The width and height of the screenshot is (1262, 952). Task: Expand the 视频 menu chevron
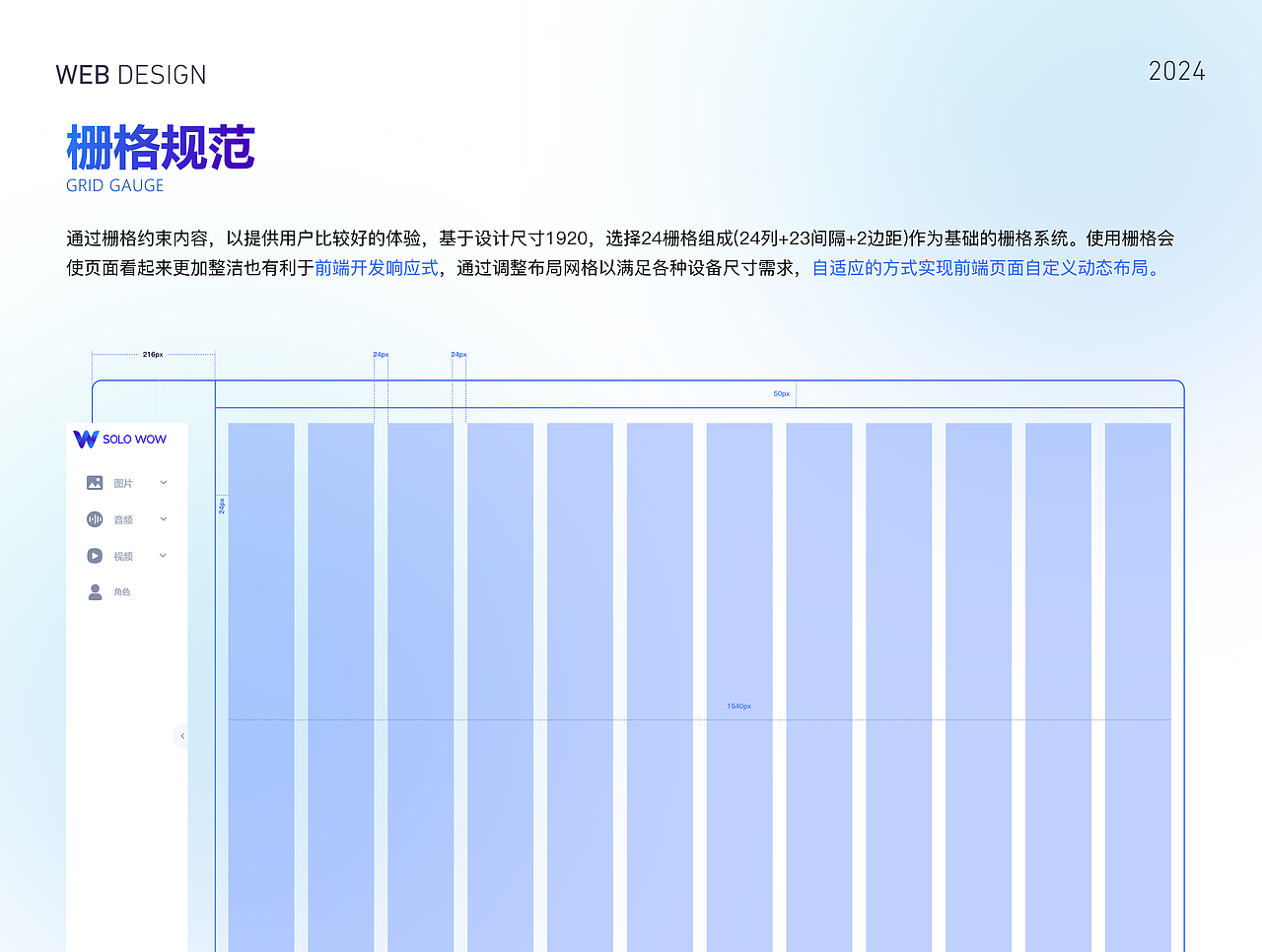[164, 556]
